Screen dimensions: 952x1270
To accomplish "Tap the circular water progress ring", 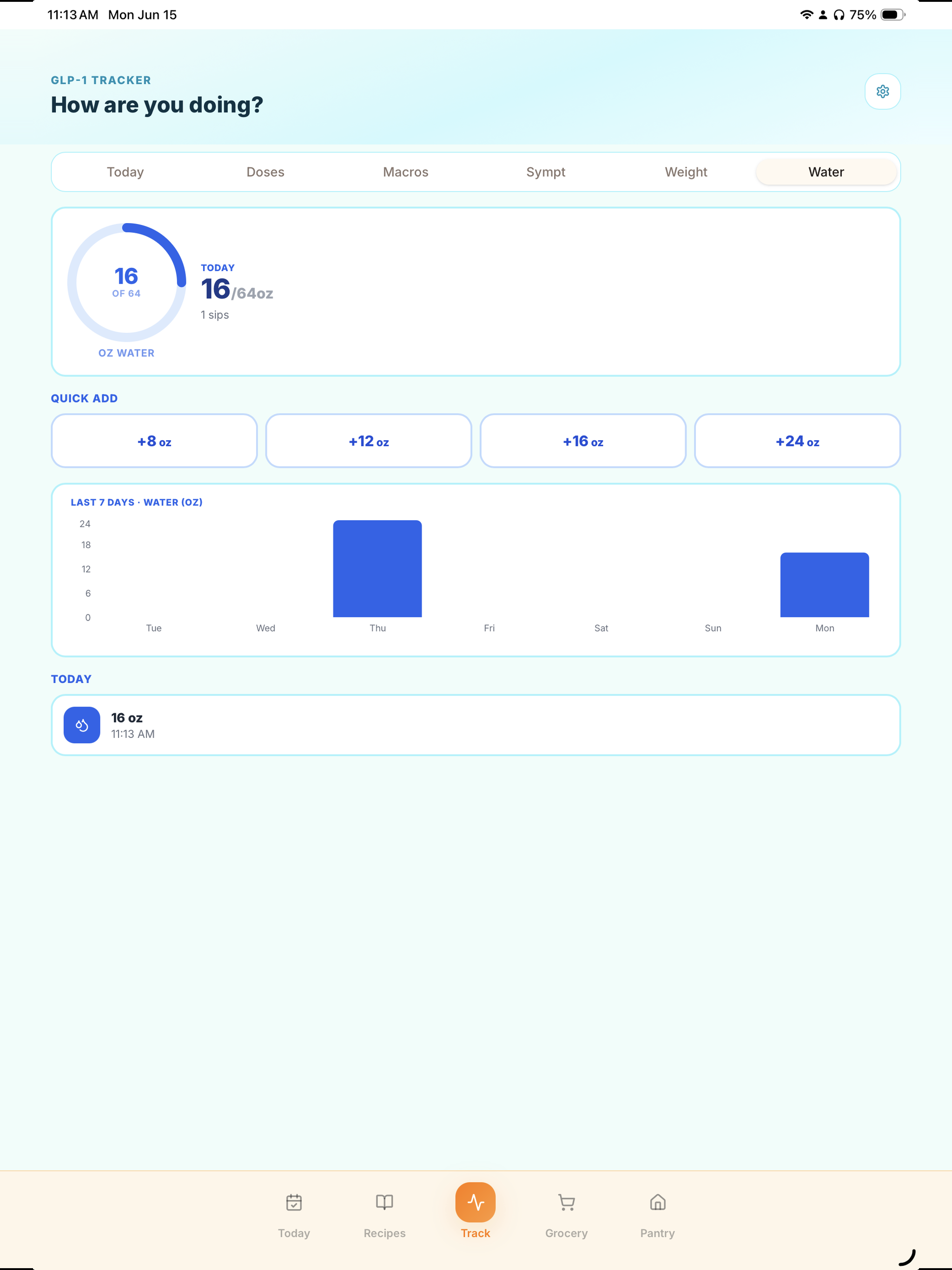I will [x=126, y=282].
